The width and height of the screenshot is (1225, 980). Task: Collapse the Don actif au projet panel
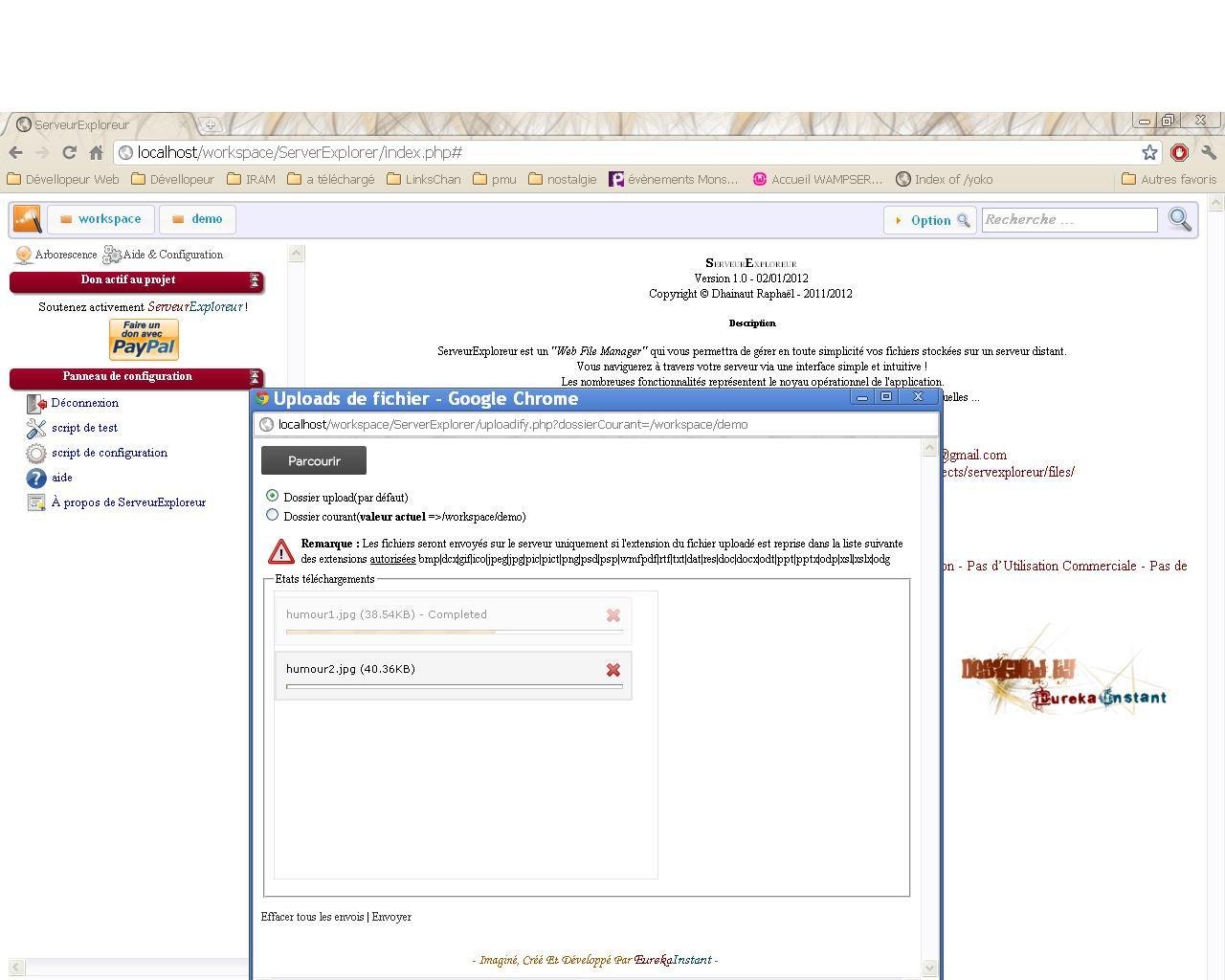(254, 280)
